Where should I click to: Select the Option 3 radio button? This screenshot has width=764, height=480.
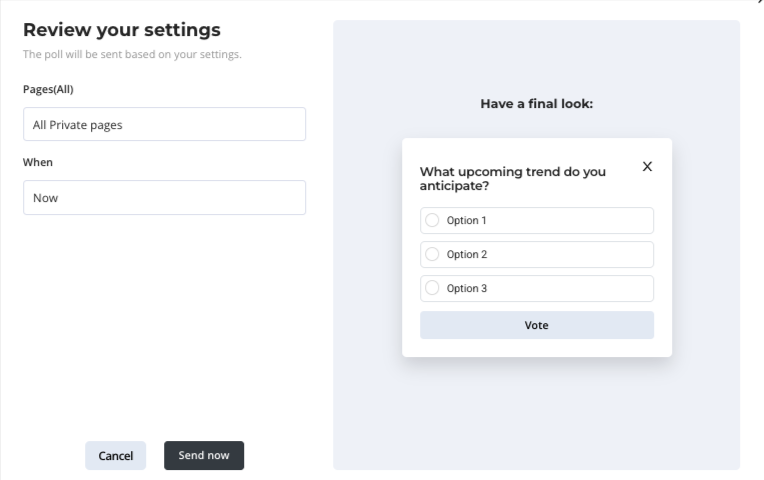432,288
